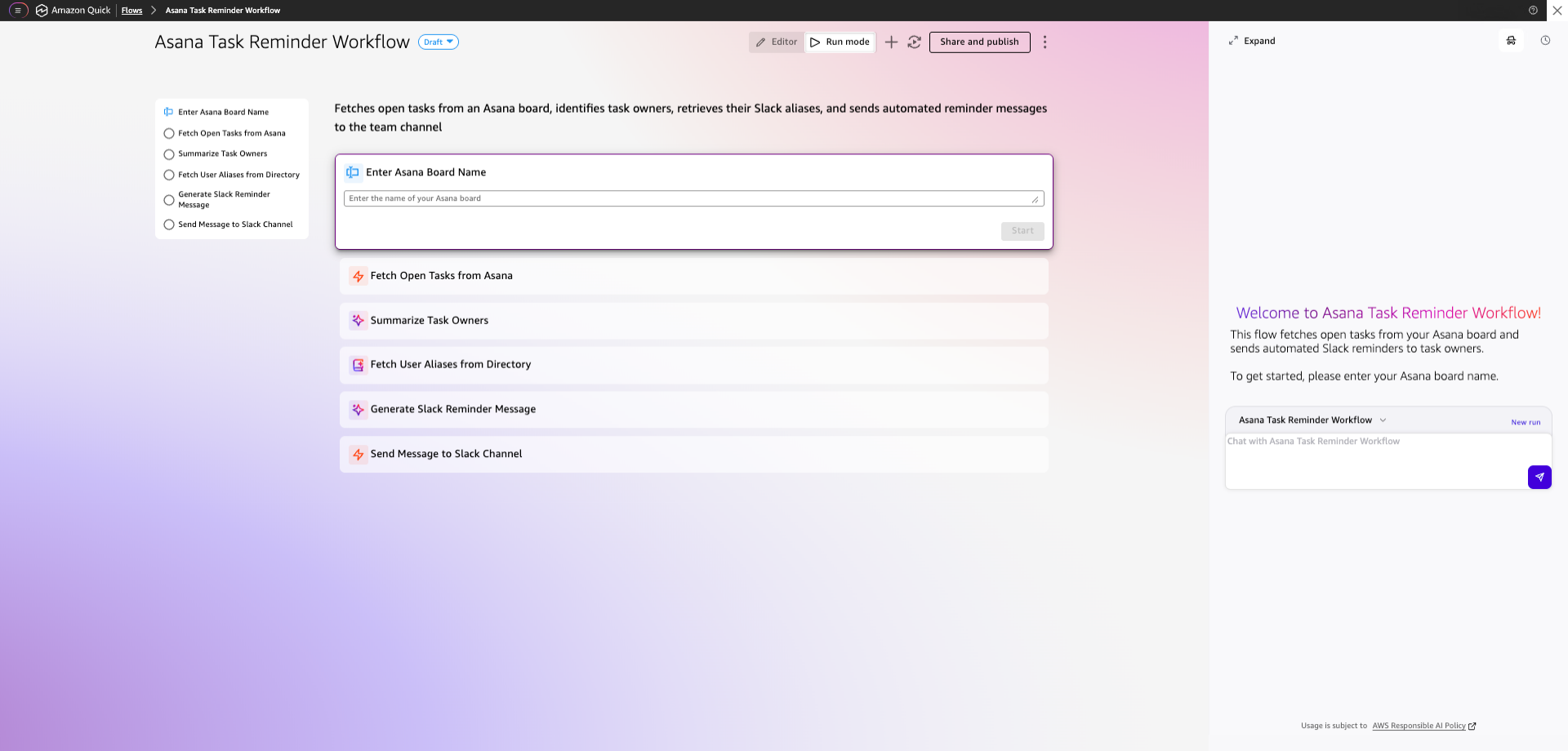Expand the Fetch Open Tasks from Asana card
Viewport: 1568px width, 751px height.
coord(693,276)
